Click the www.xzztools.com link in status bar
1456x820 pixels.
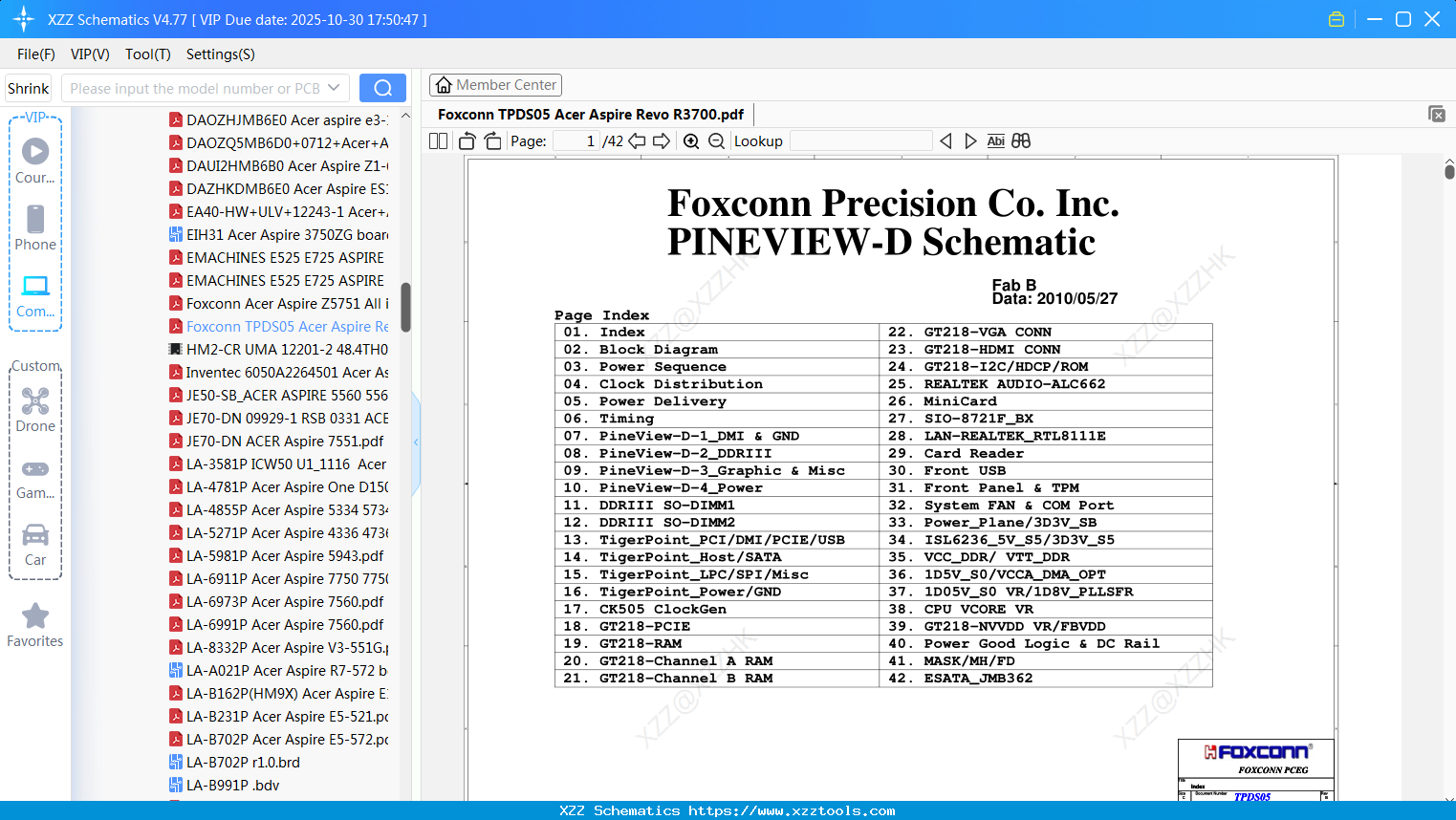pyautogui.click(x=793, y=810)
